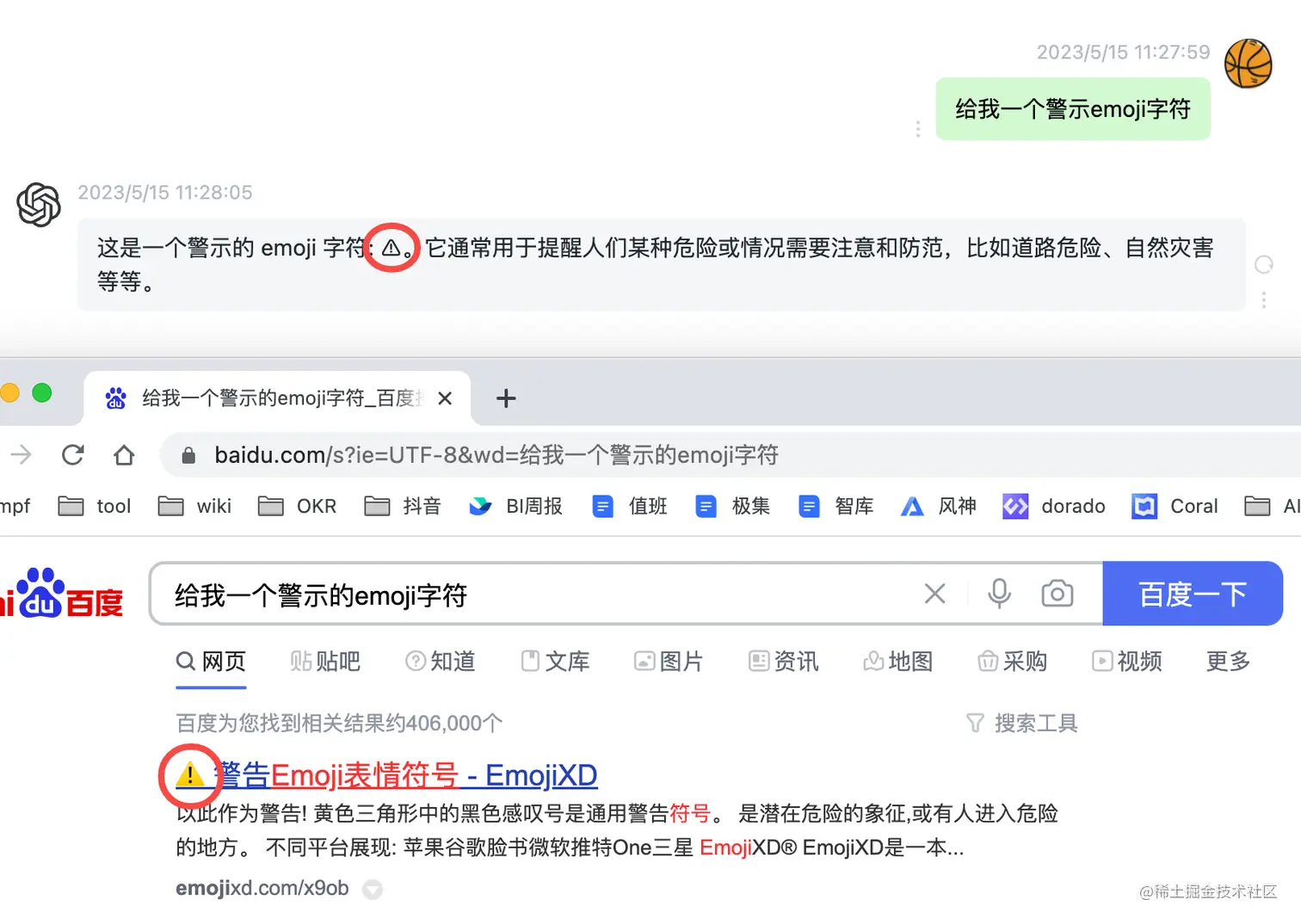This screenshot has height=924, width=1301.
Task: Select the 网页 results tab
Action: pos(211,662)
